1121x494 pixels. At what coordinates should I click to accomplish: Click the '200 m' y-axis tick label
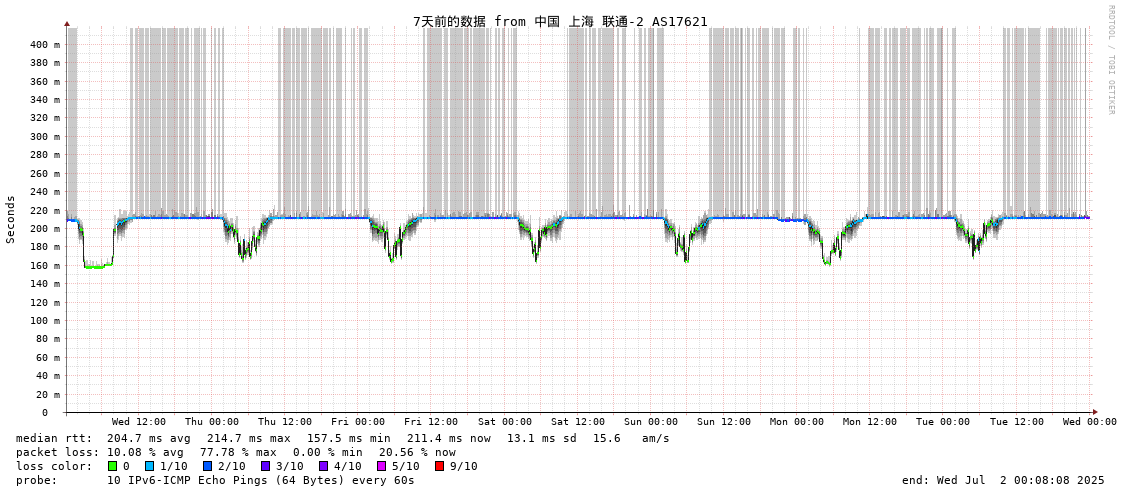coord(45,229)
